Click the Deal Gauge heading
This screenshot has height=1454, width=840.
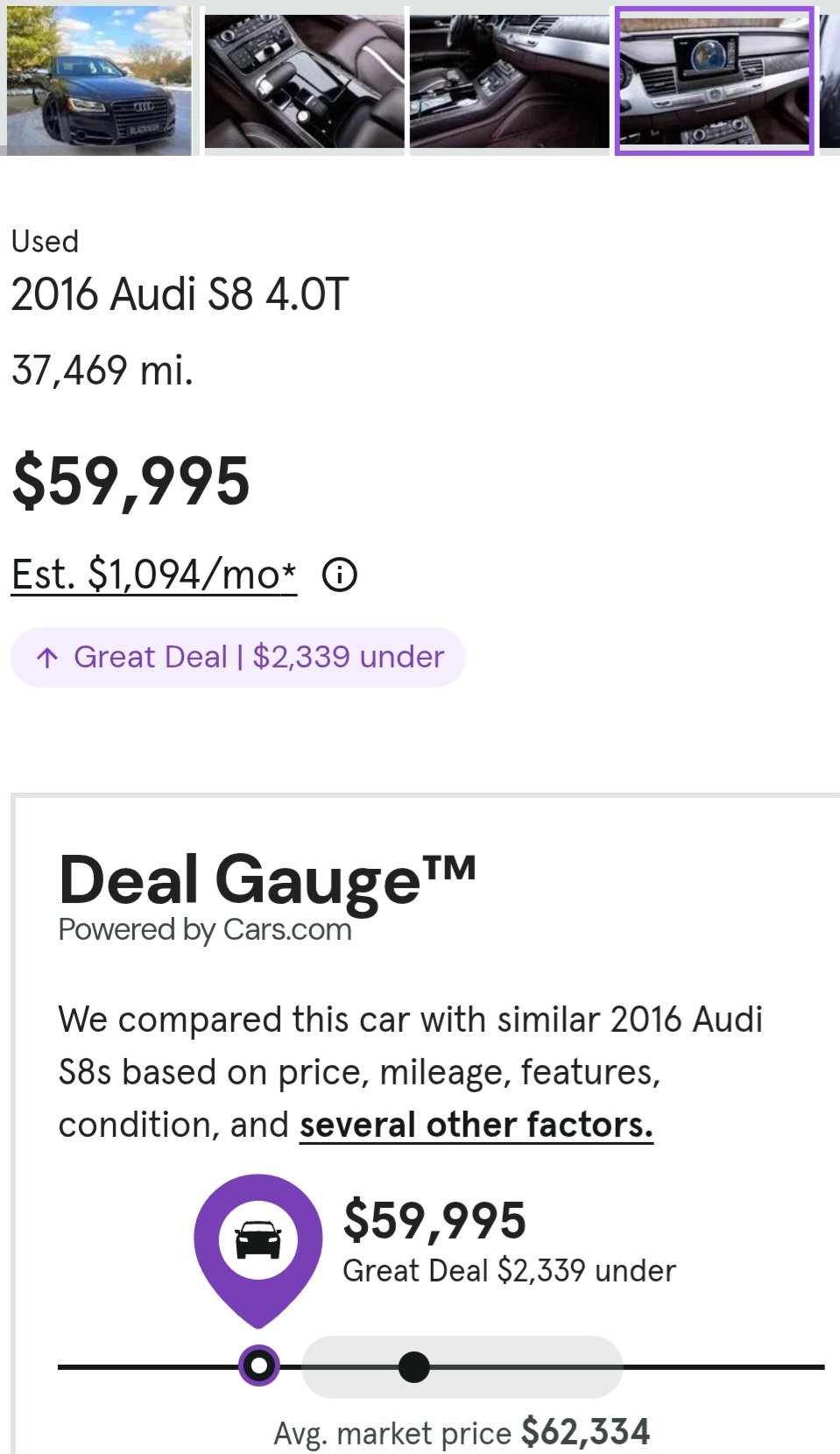266,879
